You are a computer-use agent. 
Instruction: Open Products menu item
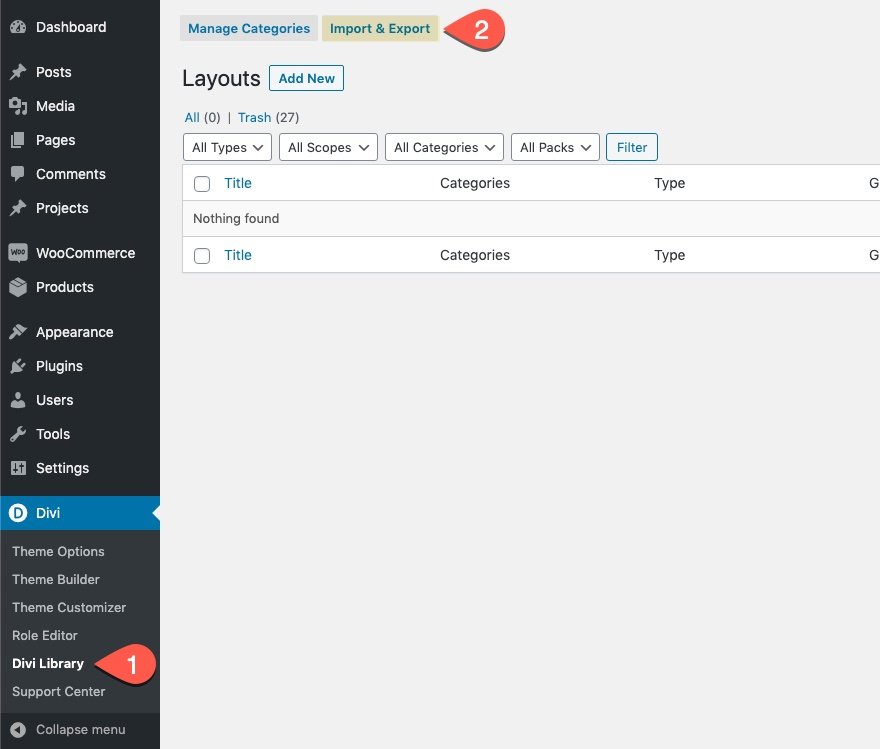coord(80,287)
